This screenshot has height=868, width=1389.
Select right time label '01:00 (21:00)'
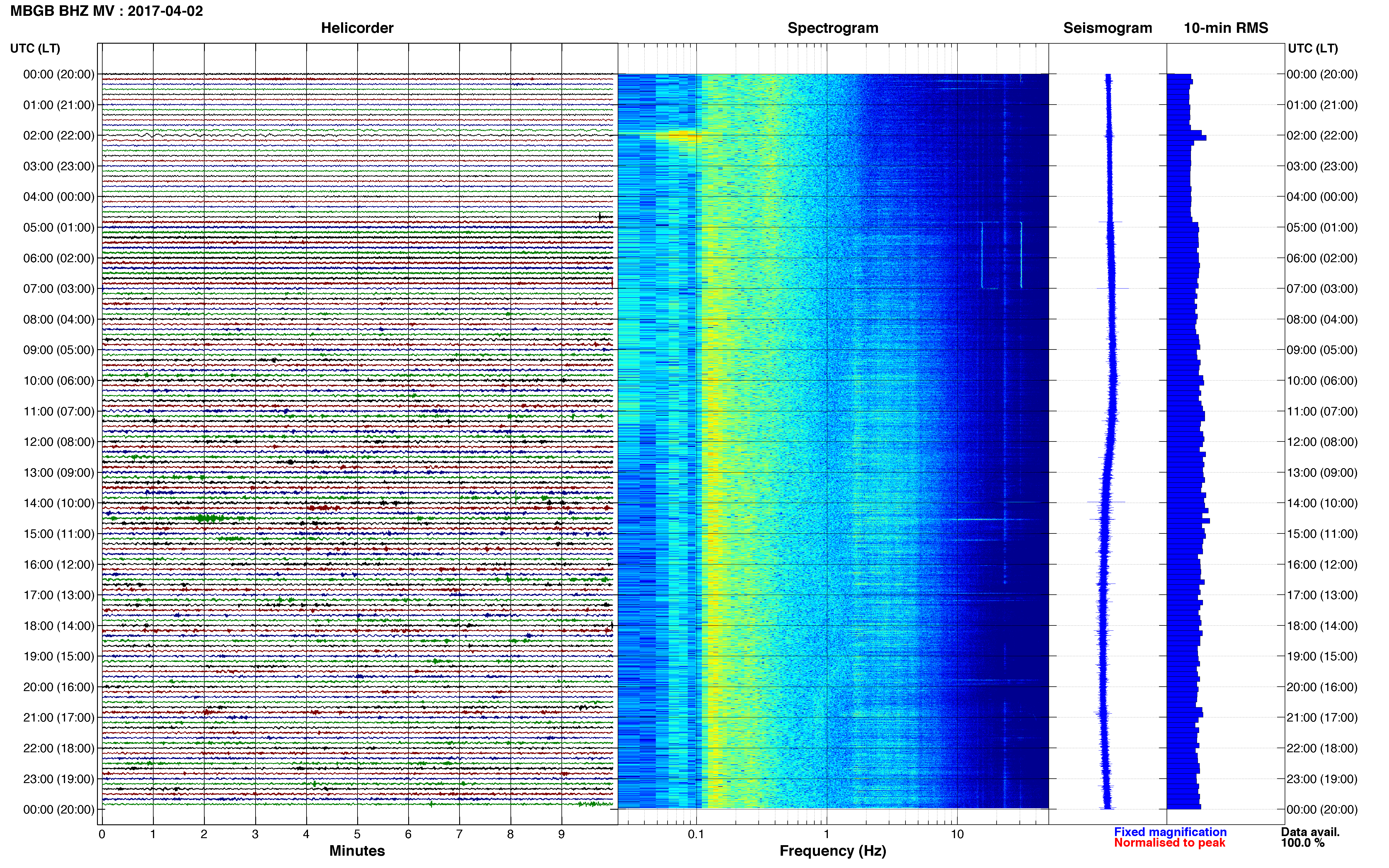pyautogui.click(x=1322, y=105)
